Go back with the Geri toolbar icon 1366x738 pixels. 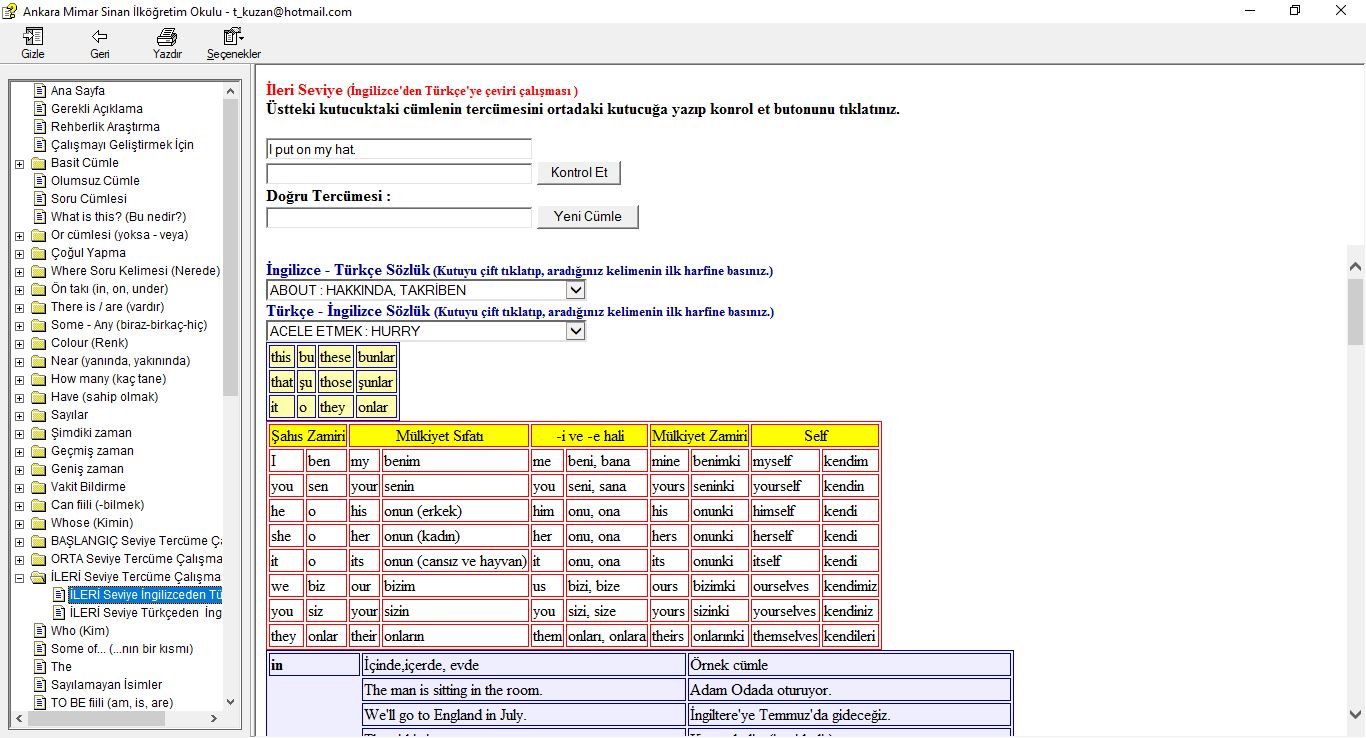[100, 37]
